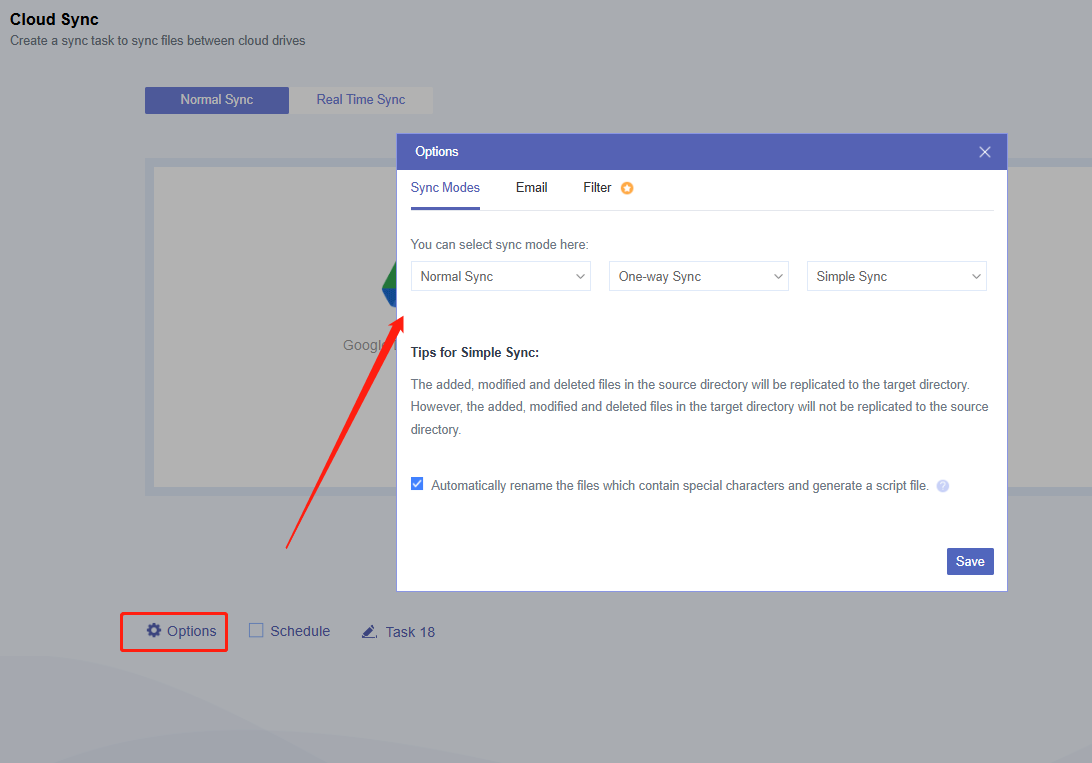Expand the One-way Sync dropdown

point(698,277)
